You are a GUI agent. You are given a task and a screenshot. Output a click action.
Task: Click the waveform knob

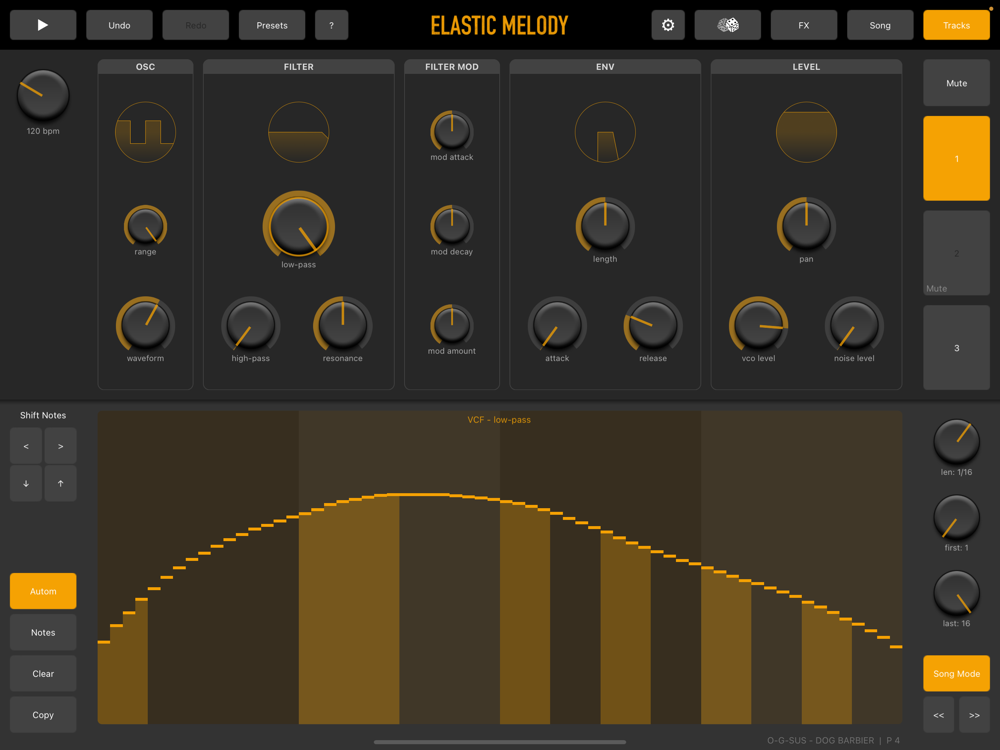145,325
